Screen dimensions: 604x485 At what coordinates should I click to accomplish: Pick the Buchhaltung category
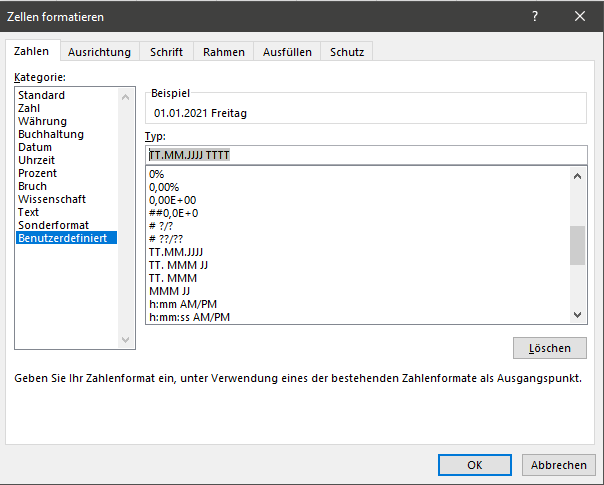click(x=66, y=134)
